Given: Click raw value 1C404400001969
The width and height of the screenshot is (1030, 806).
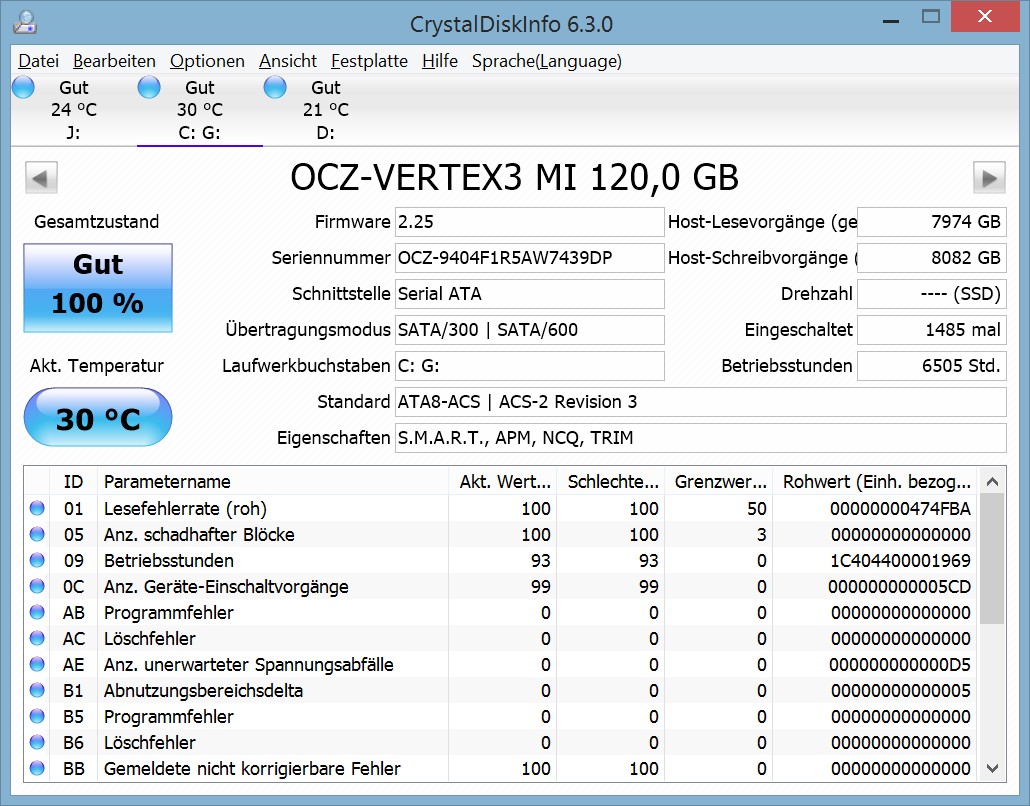Looking at the screenshot, I should (x=900, y=561).
